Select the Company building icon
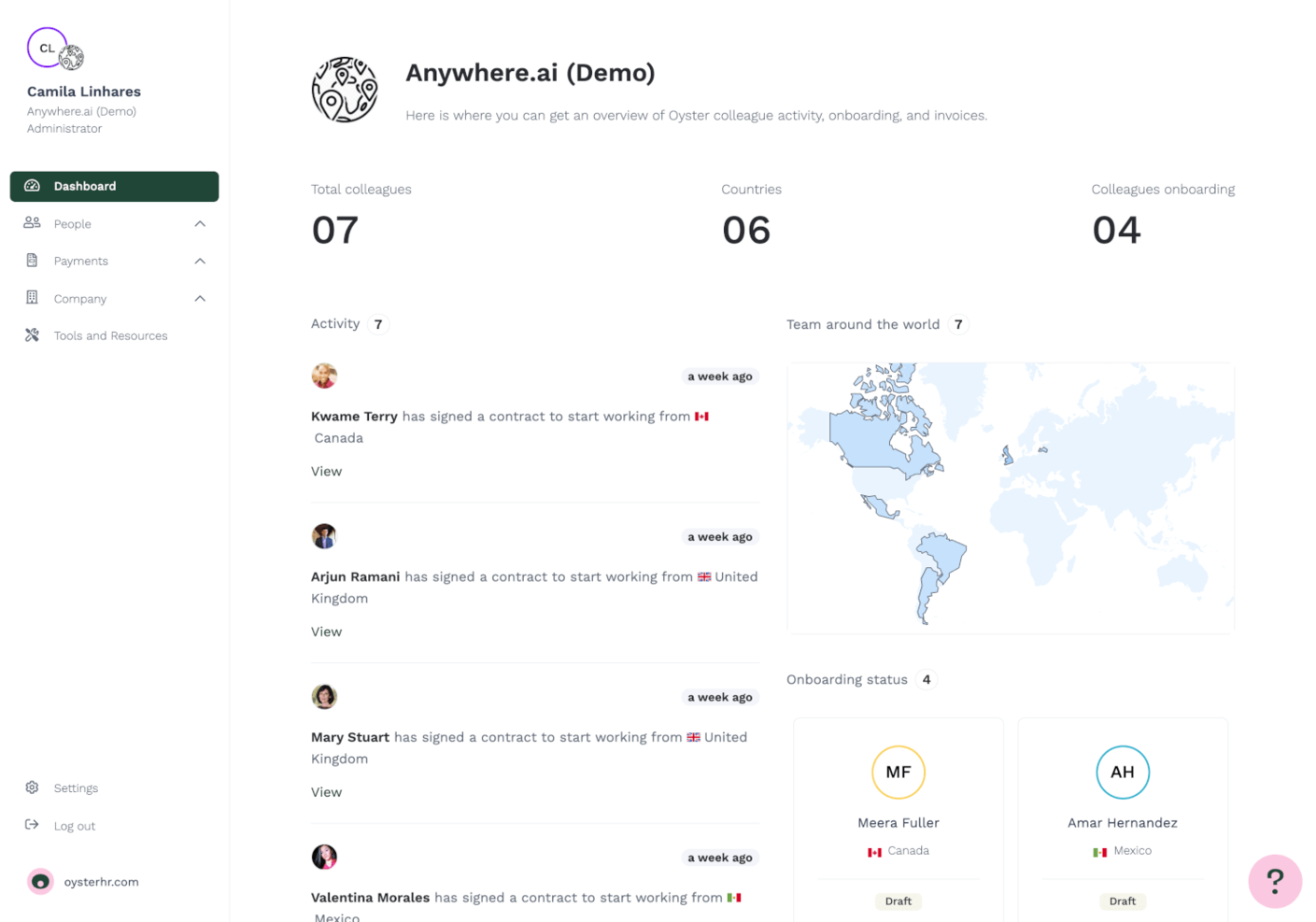1316x922 pixels. (x=33, y=298)
